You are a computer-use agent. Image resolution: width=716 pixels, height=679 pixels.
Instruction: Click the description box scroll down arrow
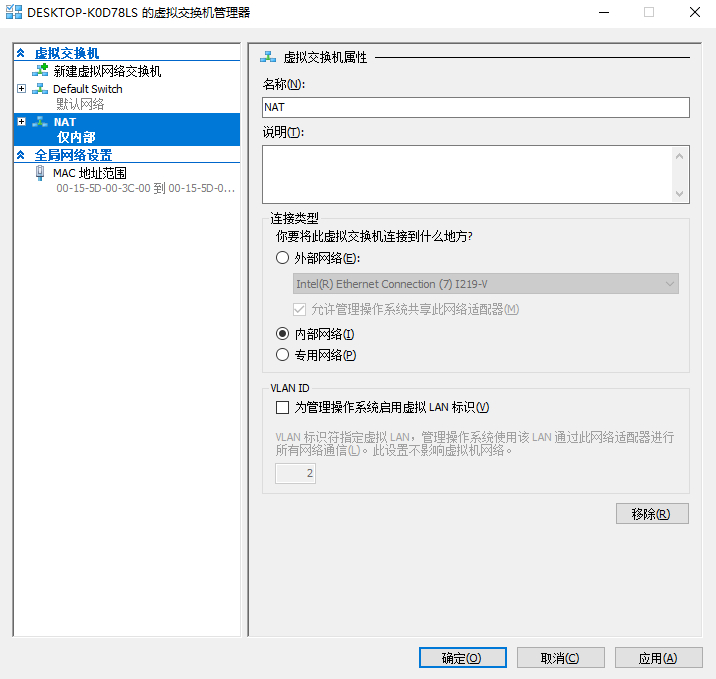[679, 194]
